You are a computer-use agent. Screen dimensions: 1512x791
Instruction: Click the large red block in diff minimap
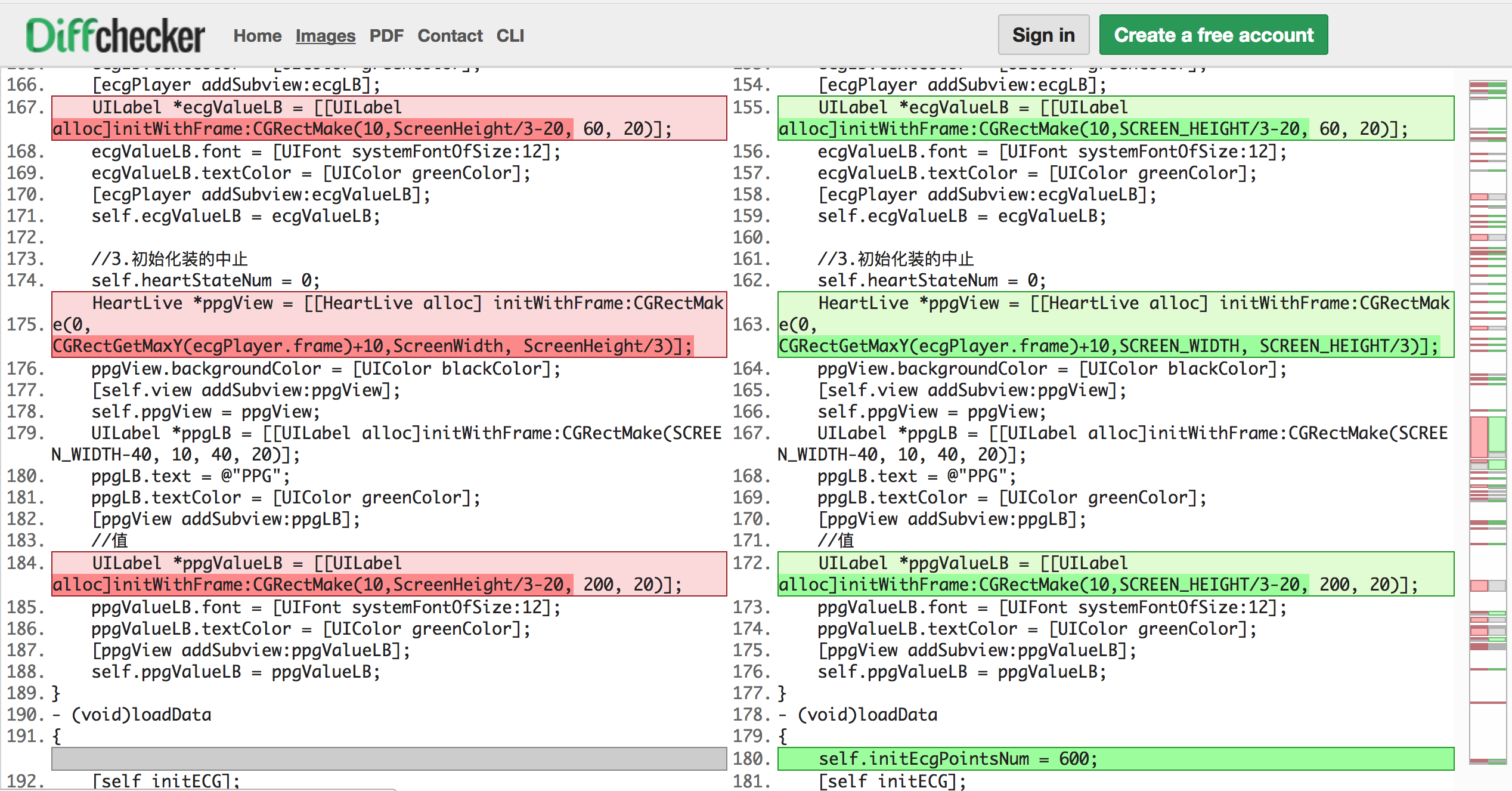(1478, 437)
